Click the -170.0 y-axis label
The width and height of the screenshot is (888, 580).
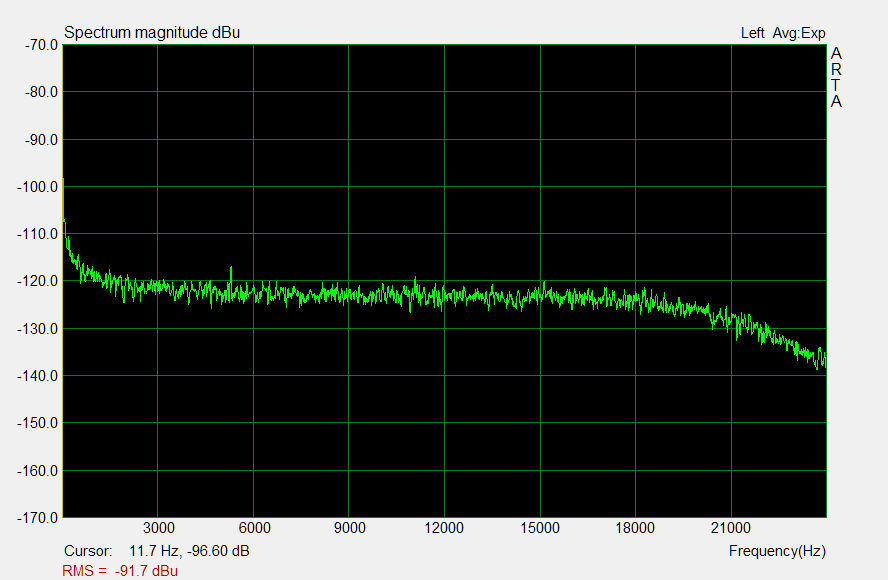tap(39, 518)
